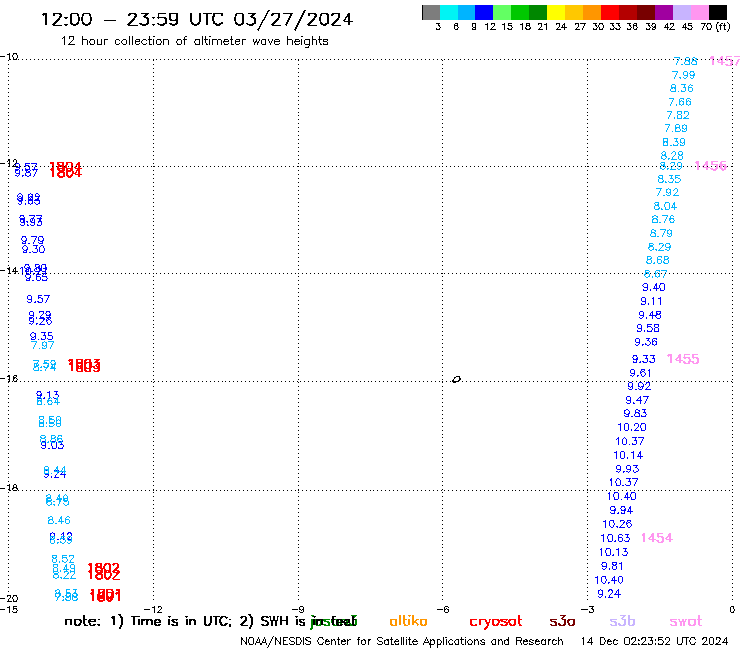
Task: Click the '9.58' wave height value
Action: [x=648, y=328]
